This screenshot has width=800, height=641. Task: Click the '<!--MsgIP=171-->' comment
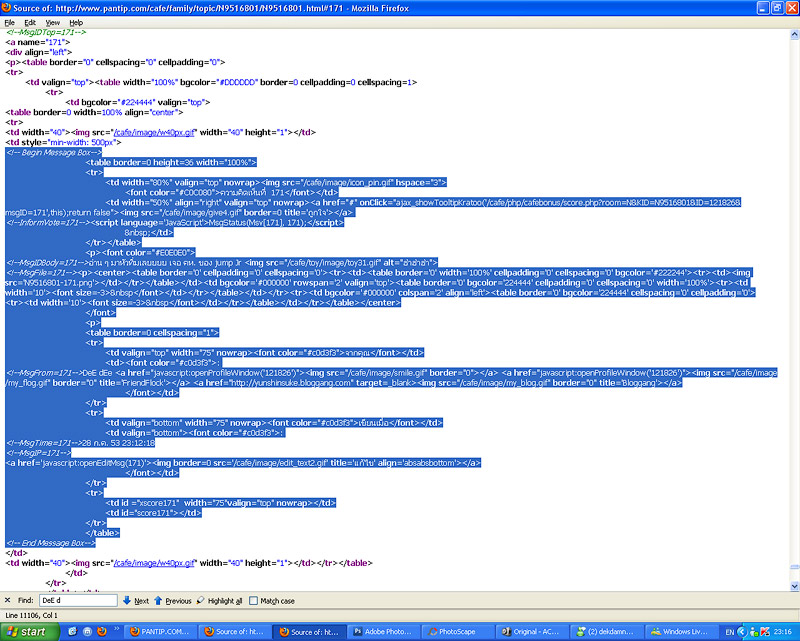38,453
